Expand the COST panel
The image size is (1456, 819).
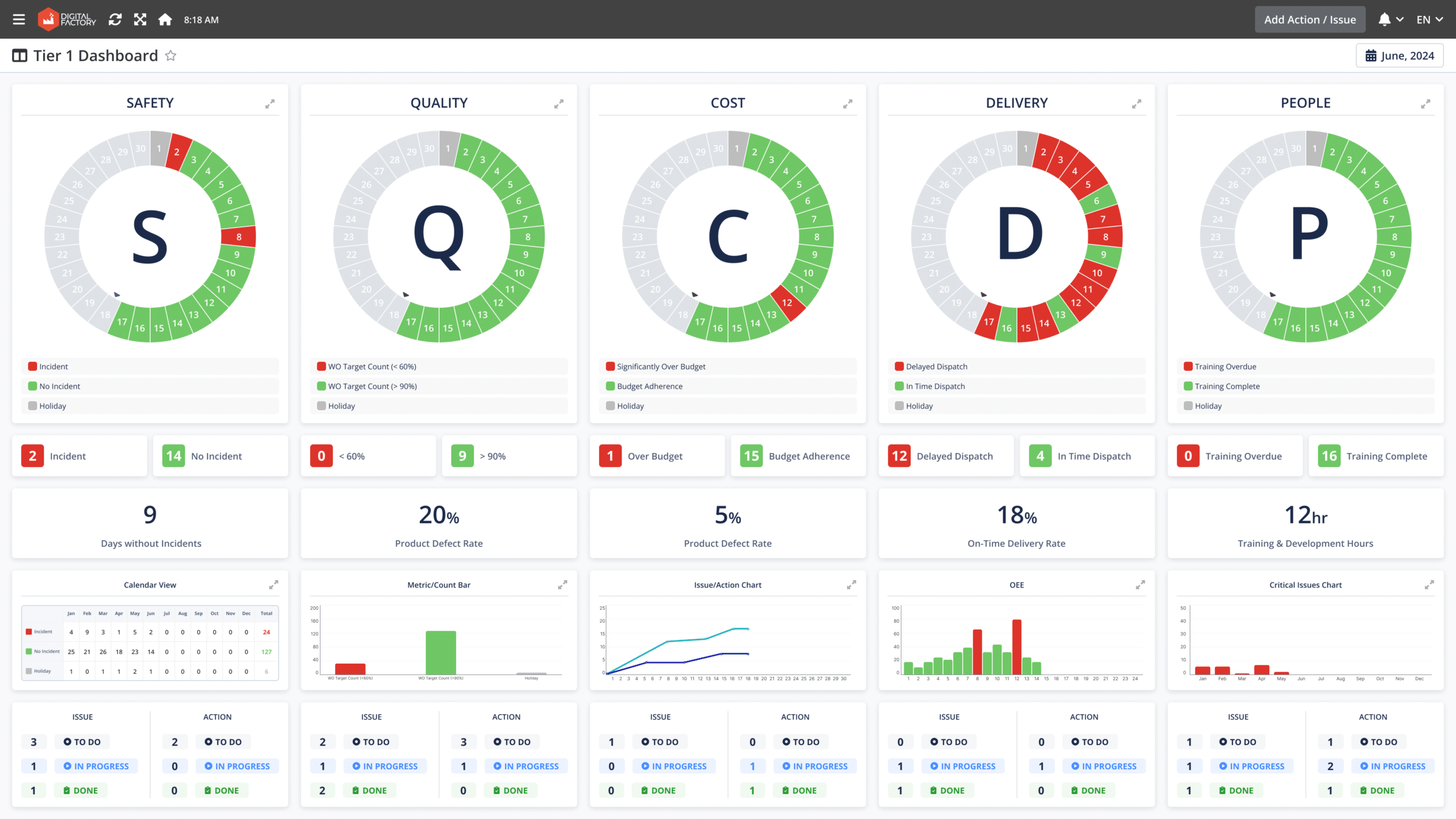tap(848, 104)
